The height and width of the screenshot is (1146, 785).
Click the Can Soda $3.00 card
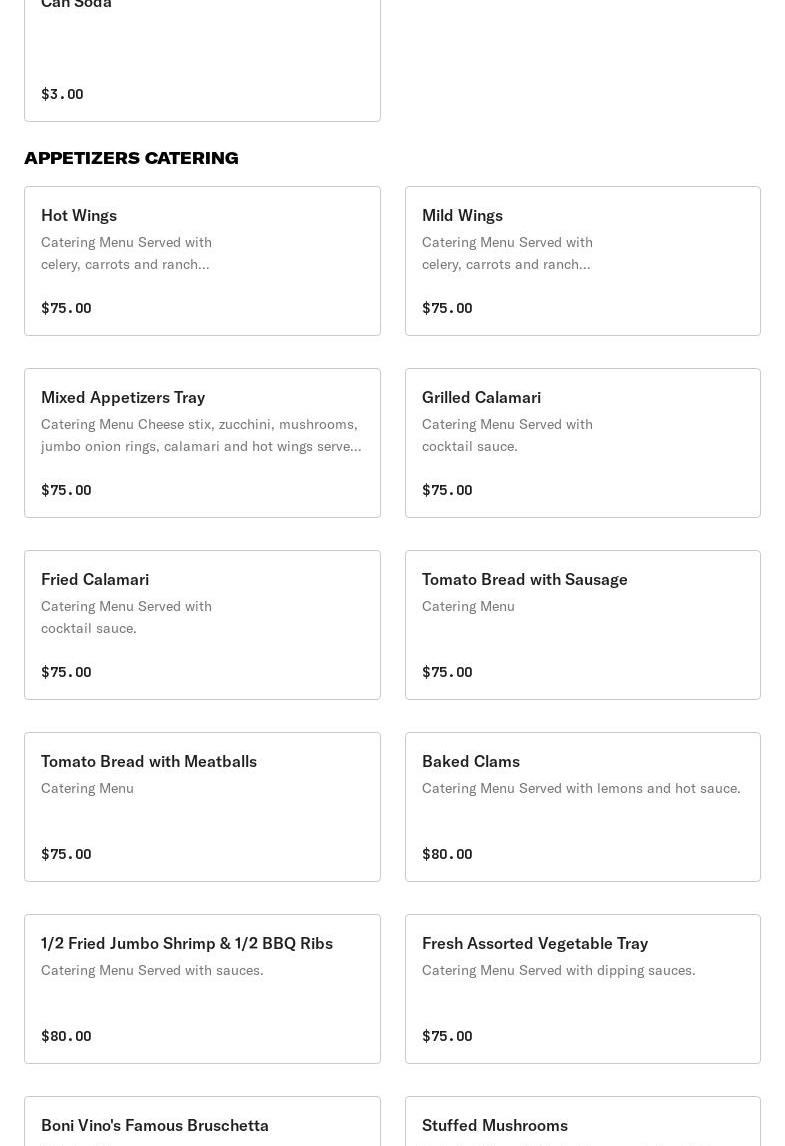(x=202, y=61)
